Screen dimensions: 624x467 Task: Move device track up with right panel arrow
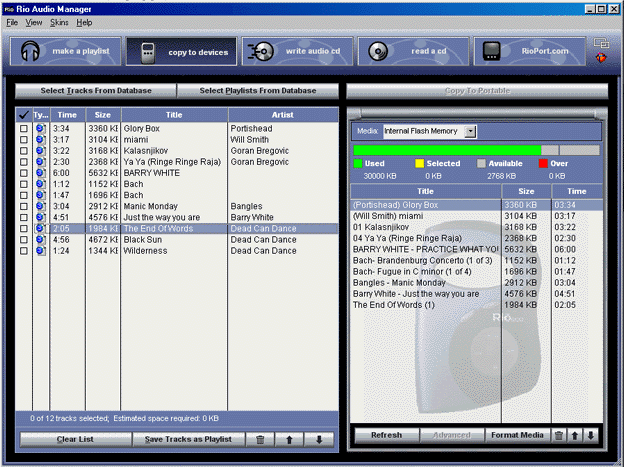(575, 435)
